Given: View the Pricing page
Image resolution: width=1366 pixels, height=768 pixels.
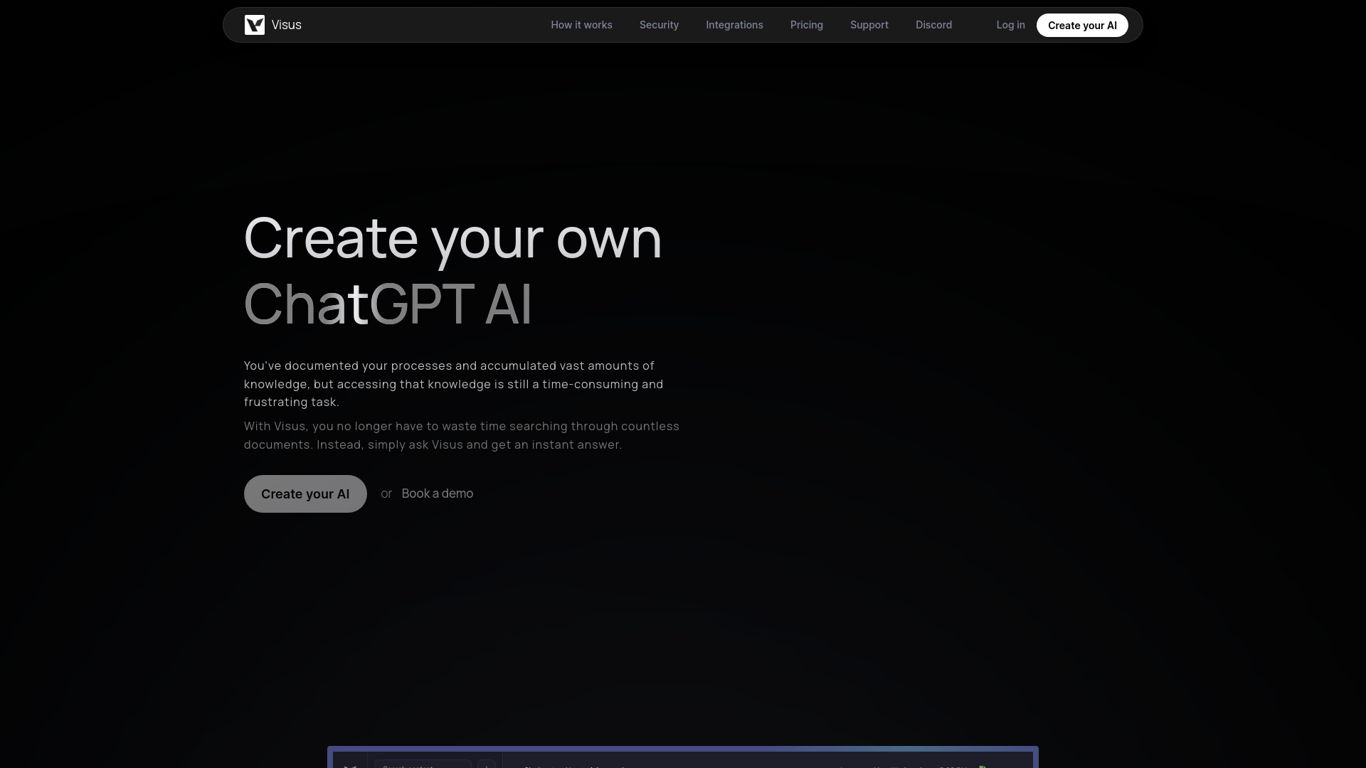Looking at the screenshot, I should click(806, 25).
